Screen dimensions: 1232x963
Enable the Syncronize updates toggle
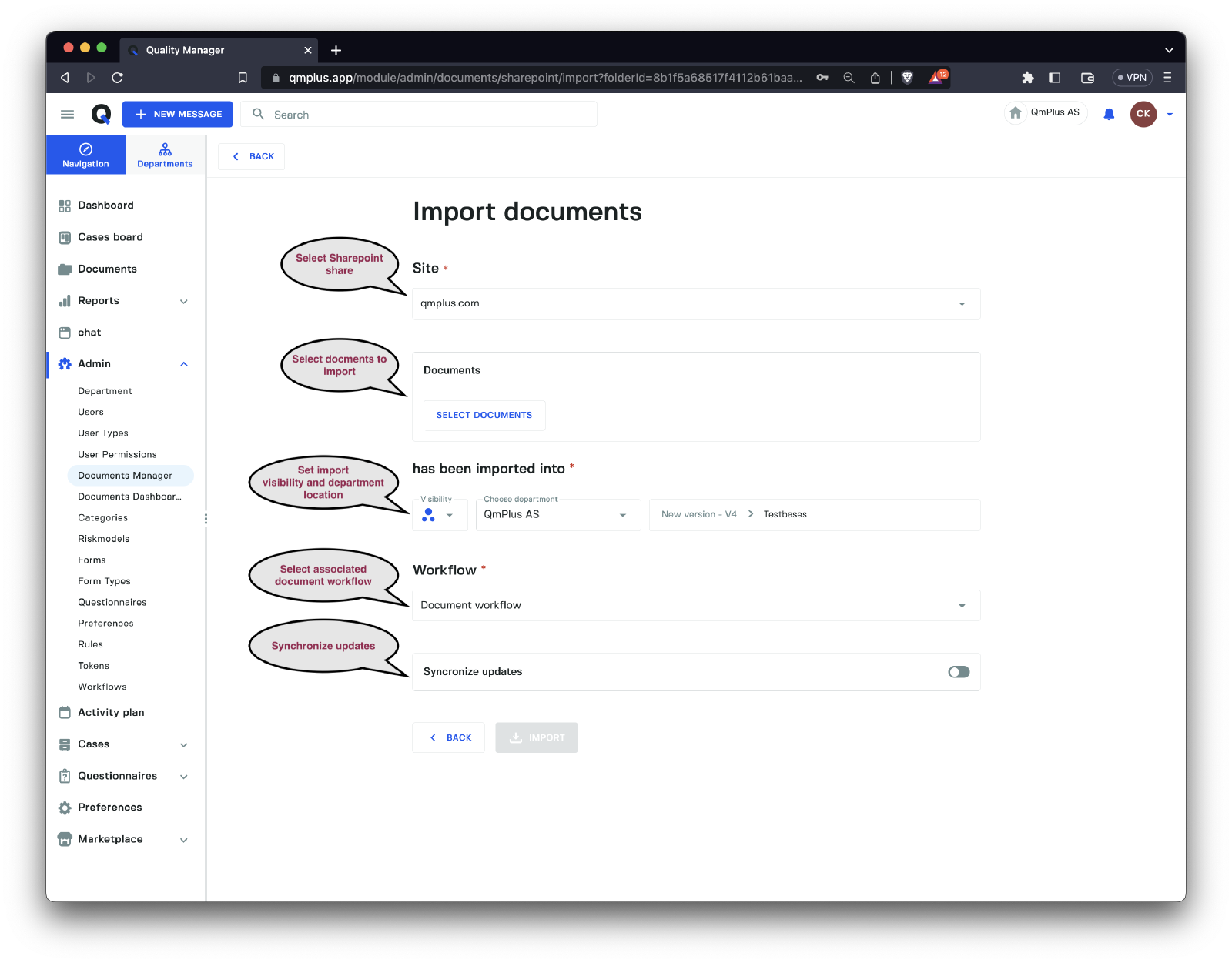[959, 672]
